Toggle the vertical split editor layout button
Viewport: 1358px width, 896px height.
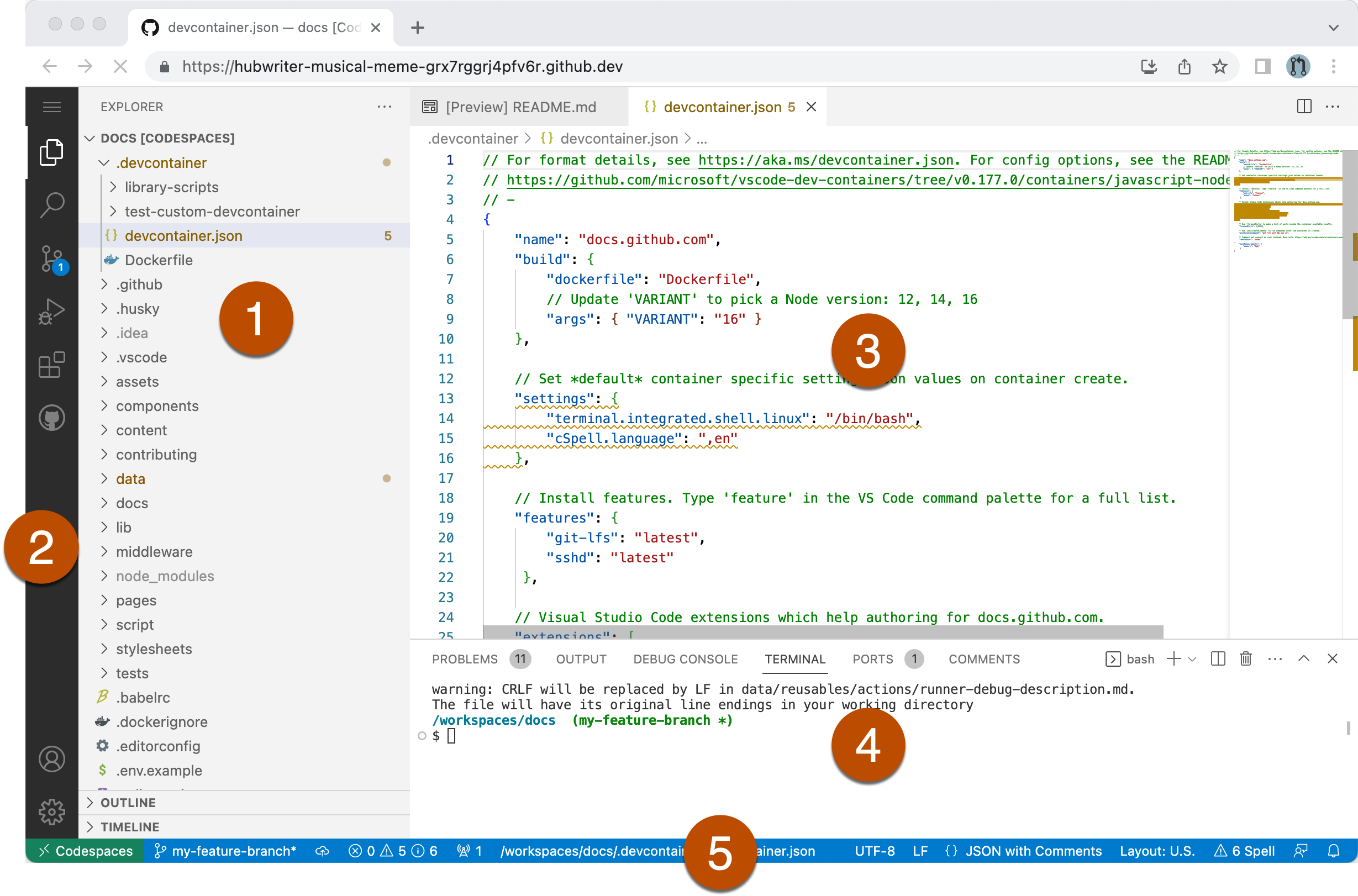pyautogui.click(x=1305, y=107)
